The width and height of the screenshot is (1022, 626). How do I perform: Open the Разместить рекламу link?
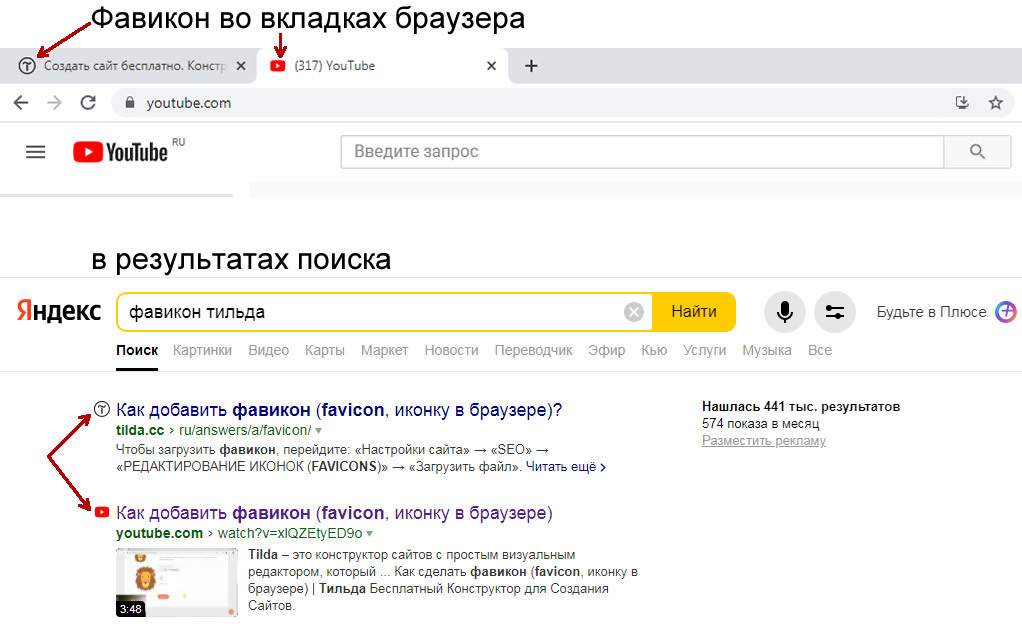click(x=764, y=441)
